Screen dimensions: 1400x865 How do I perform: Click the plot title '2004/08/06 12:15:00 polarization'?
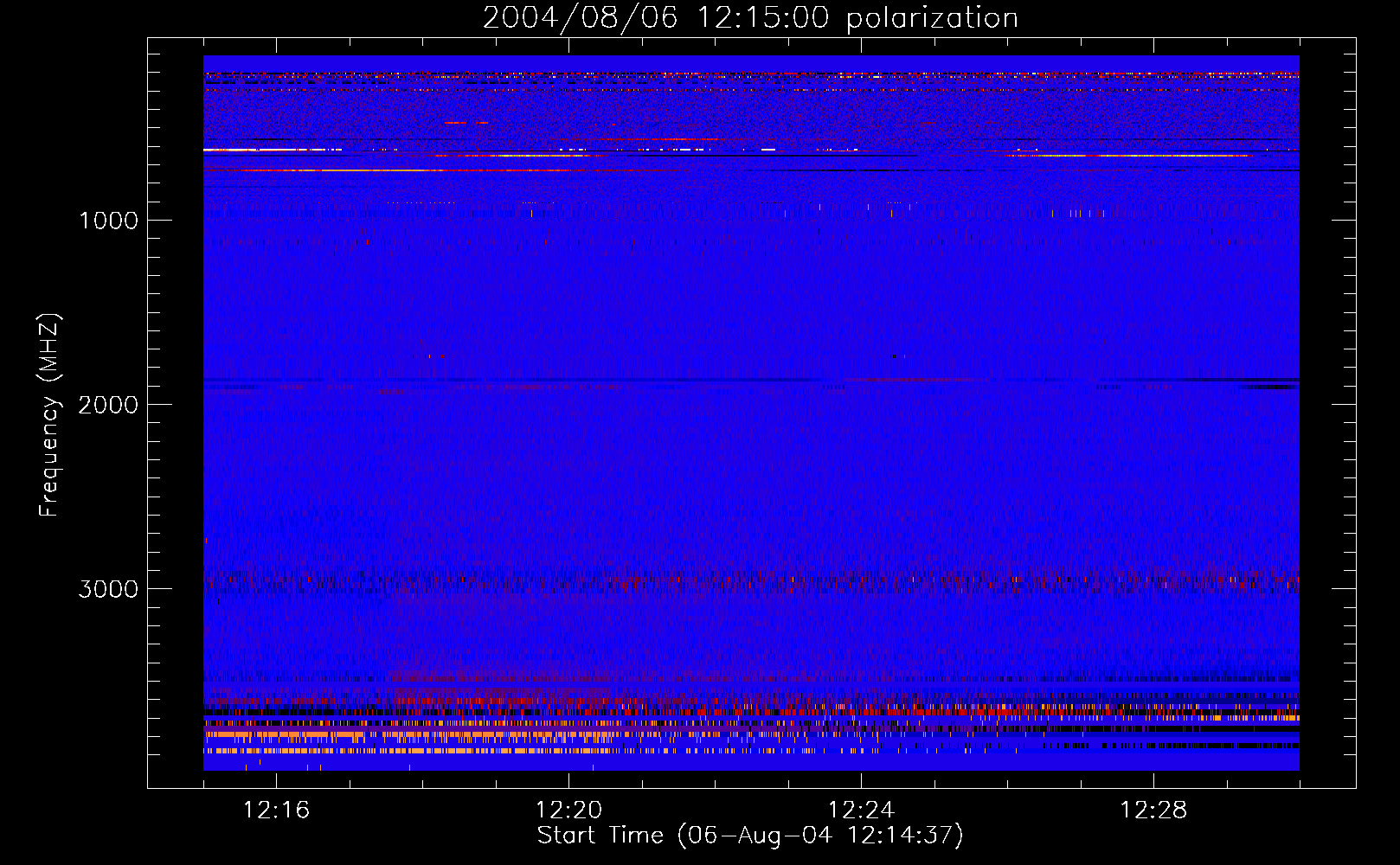(x=750, y=17)
